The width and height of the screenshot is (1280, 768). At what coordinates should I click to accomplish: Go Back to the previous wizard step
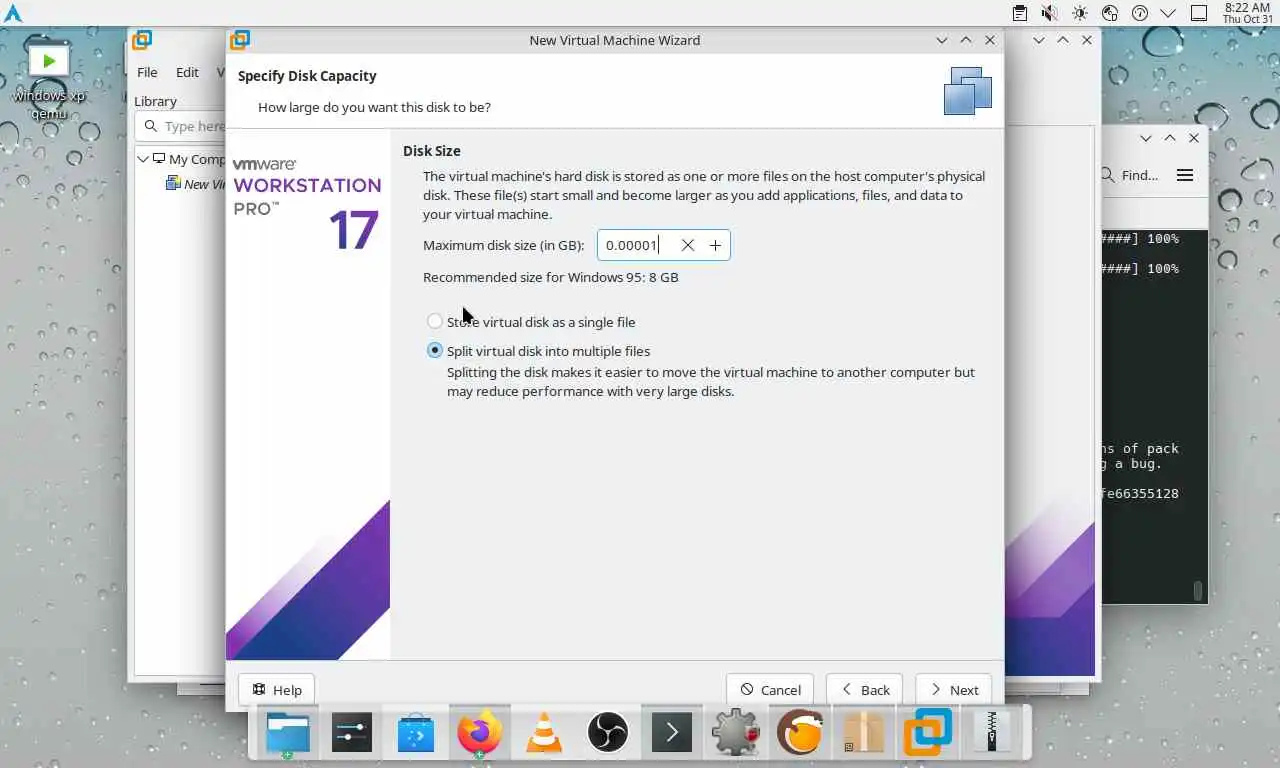[865, 690]
